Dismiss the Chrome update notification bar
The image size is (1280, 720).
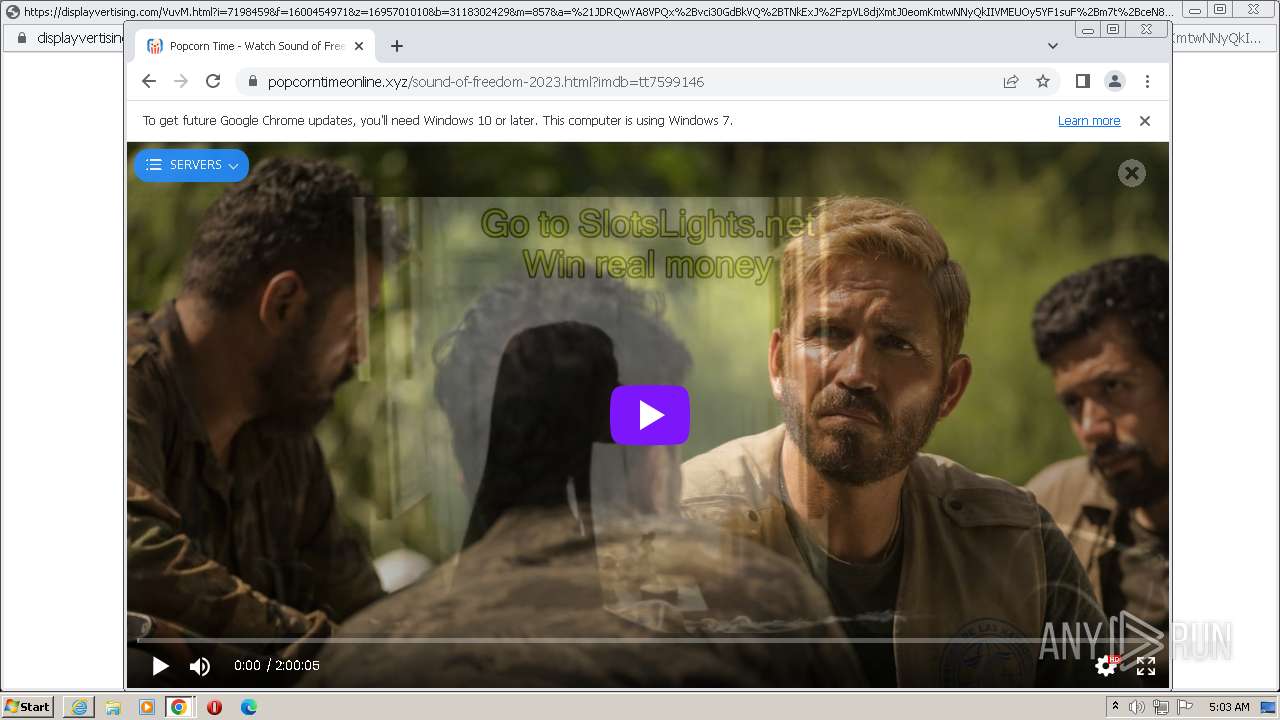(1145, 121)
